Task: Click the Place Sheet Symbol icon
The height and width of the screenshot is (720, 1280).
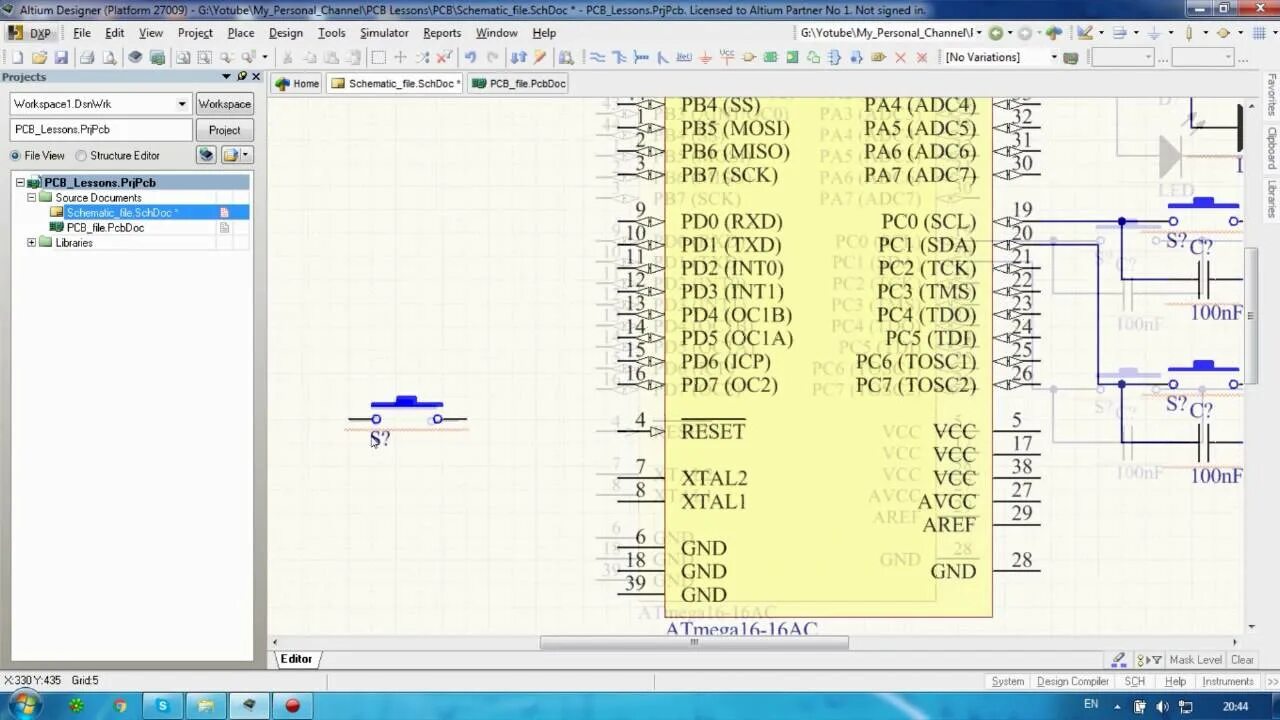Action: pyautogui.click(x=770, y=58)
